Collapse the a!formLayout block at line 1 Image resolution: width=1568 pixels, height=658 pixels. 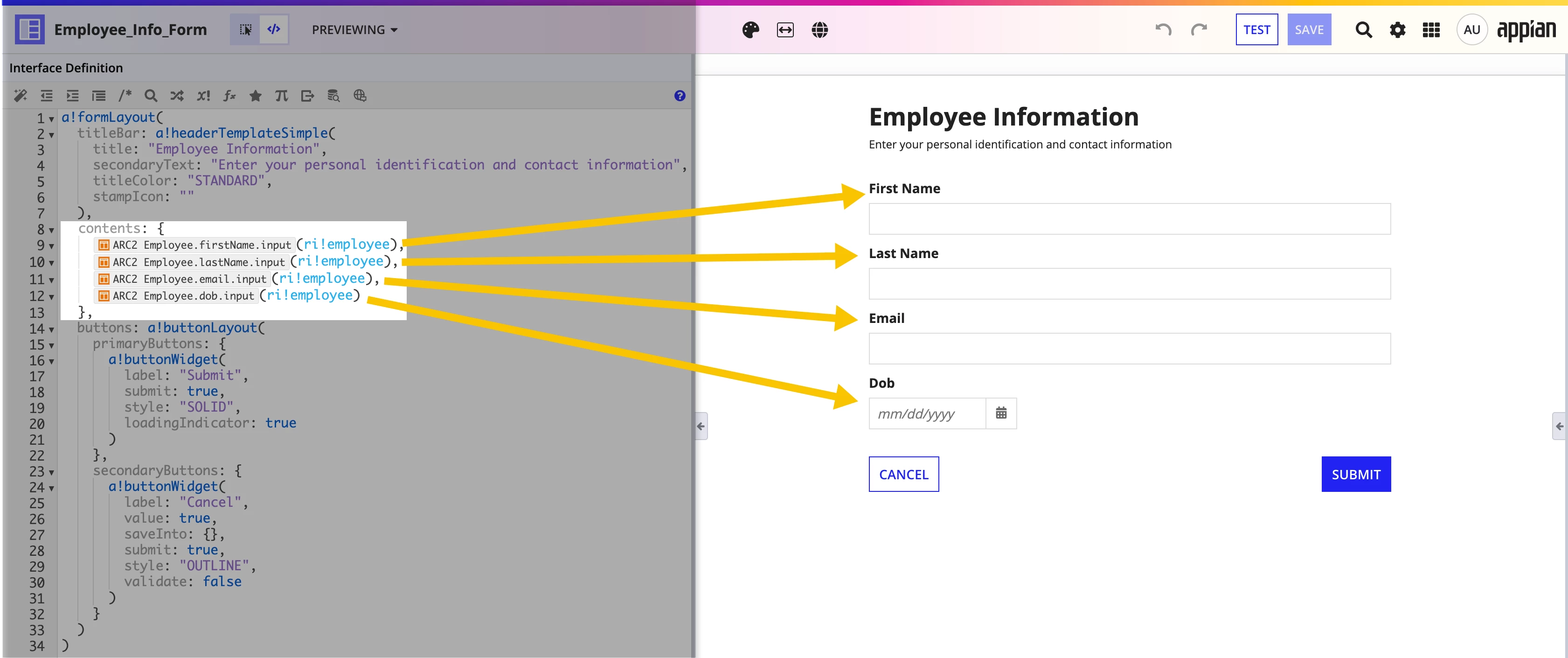coord(52,119)
